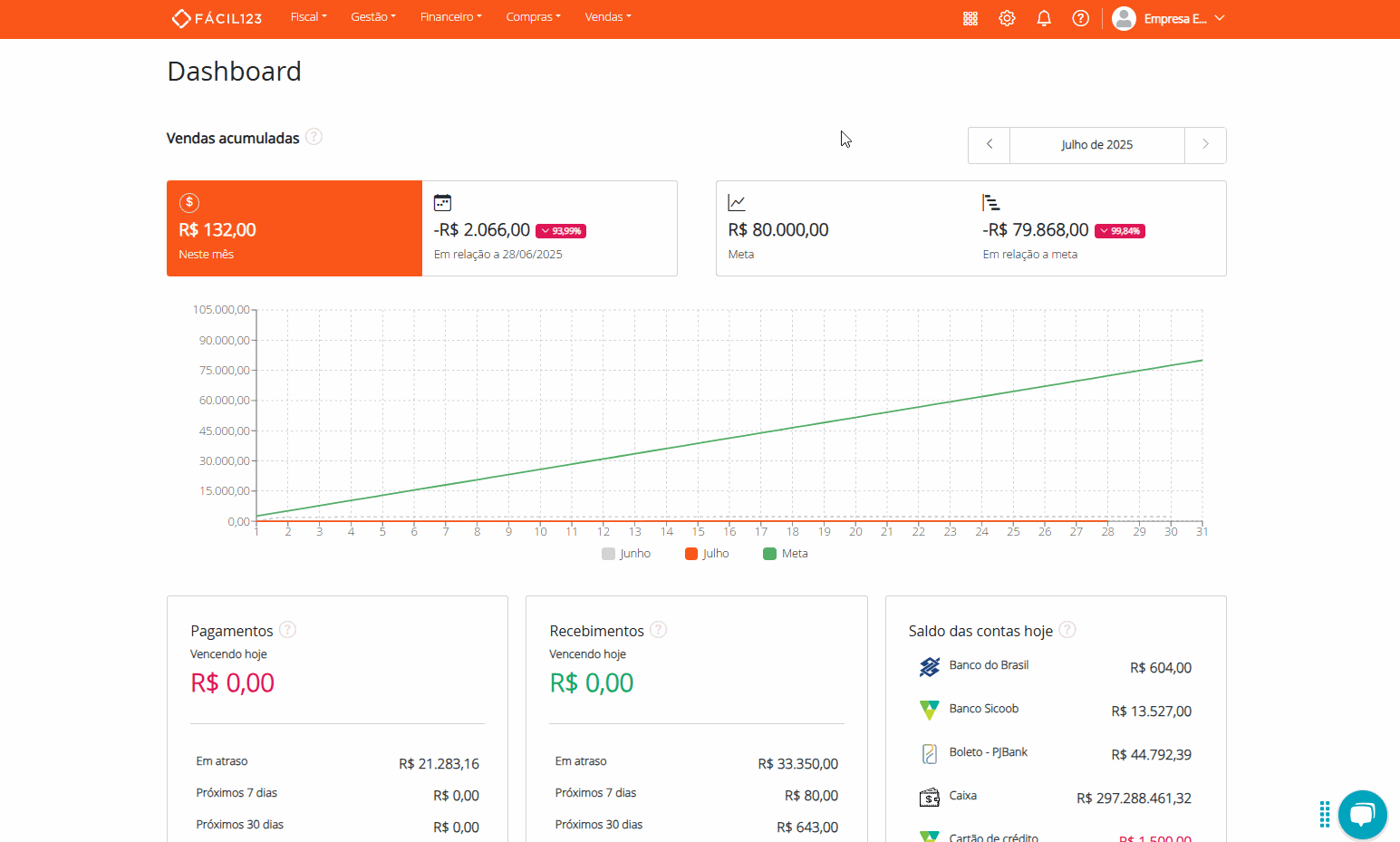Go to next month arrow

coord(1205,145)
